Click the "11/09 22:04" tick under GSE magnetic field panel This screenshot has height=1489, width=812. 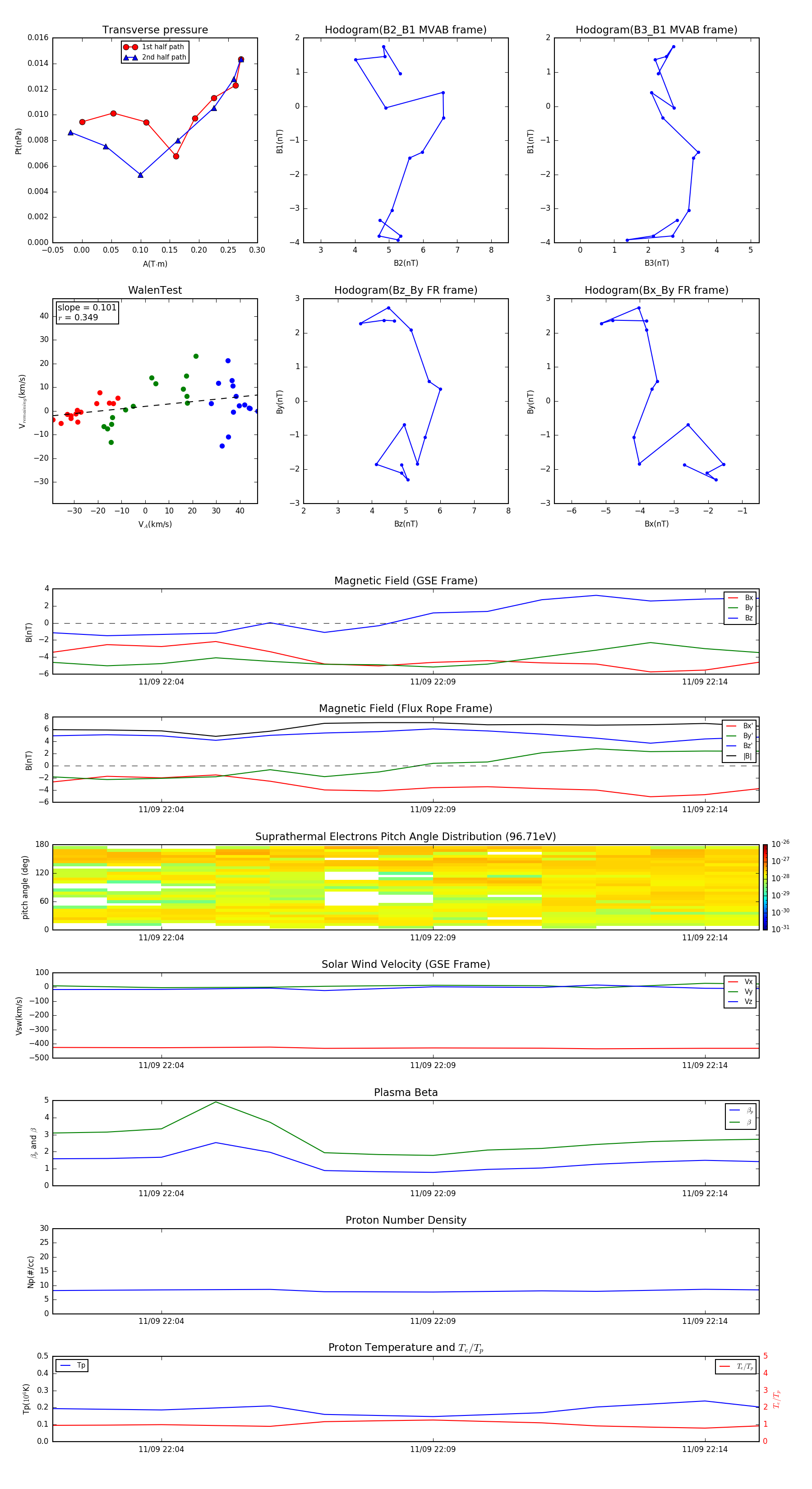click(x=161, y=682)
